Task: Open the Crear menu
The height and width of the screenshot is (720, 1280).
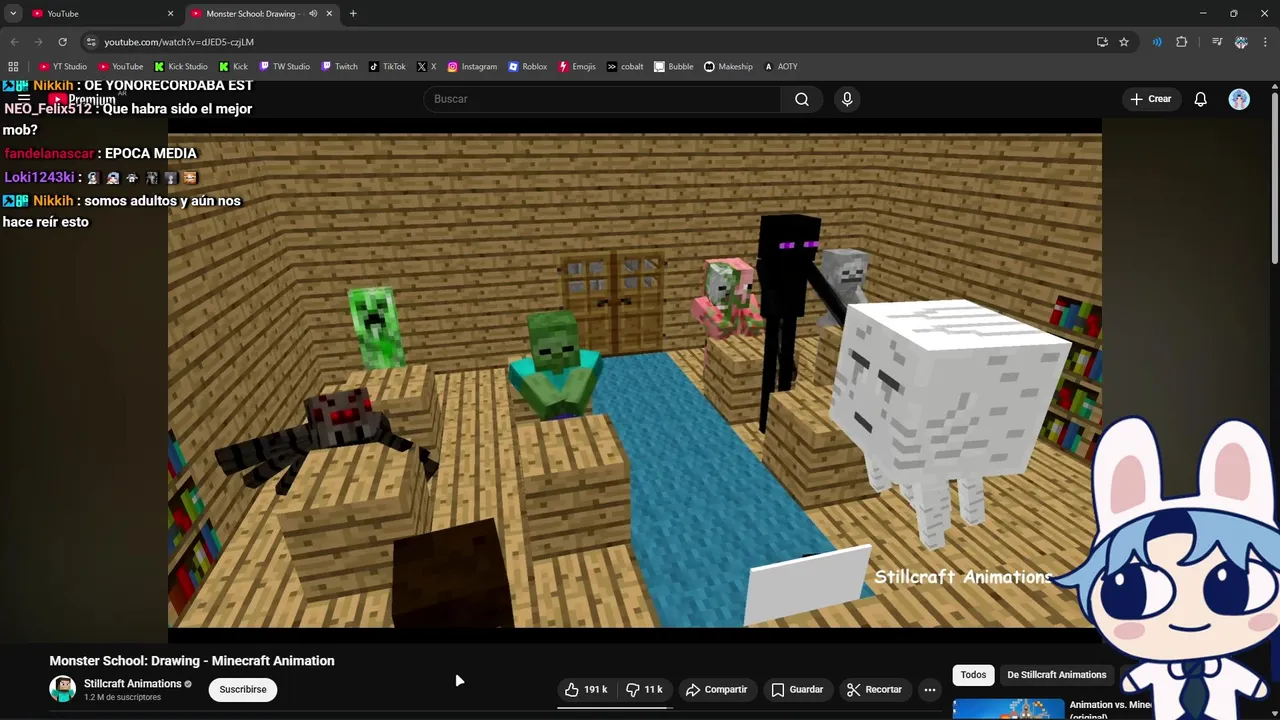Action: click(1150, 99)
